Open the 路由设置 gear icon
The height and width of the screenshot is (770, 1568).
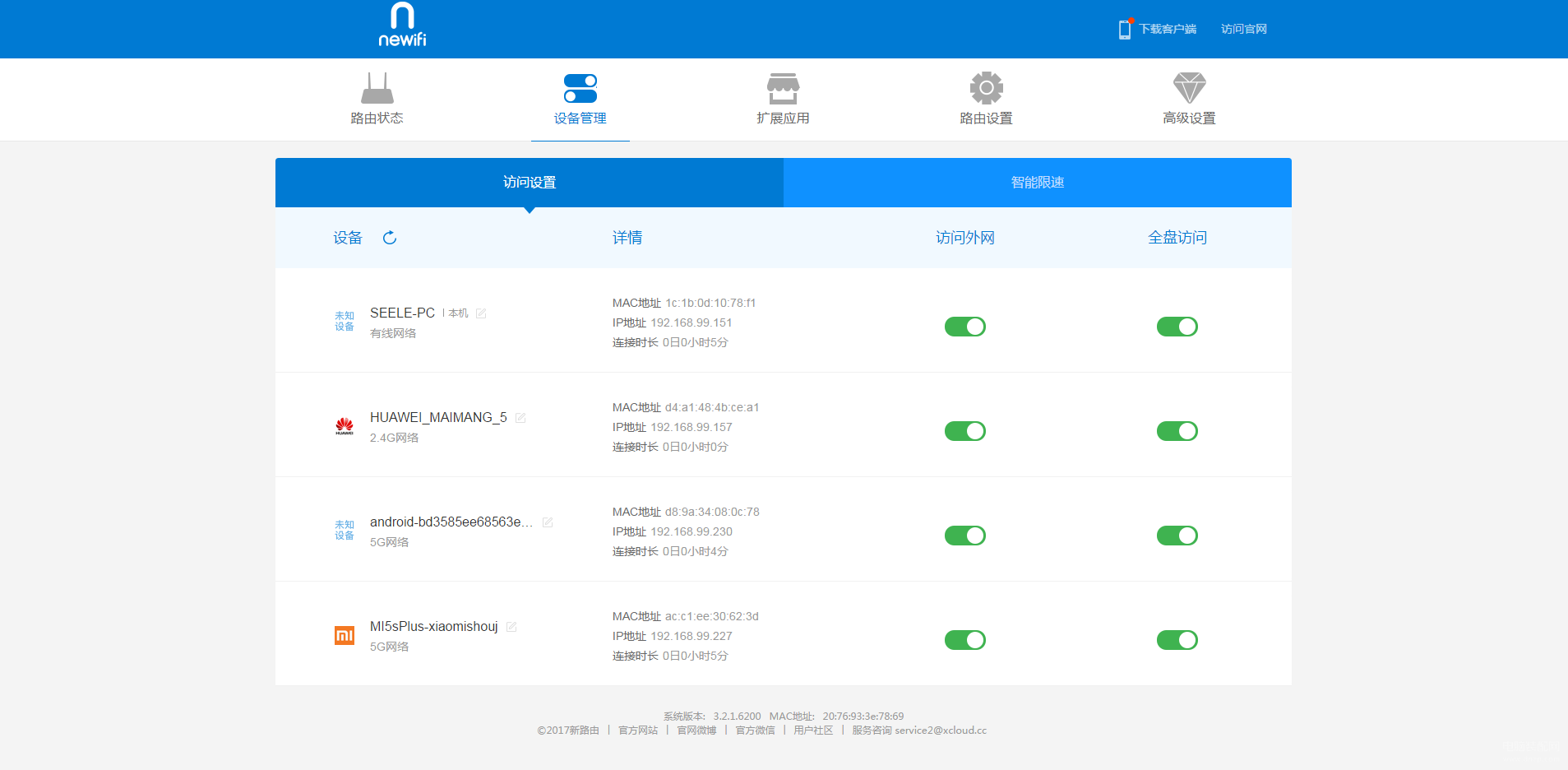click(x=986, y=88)
